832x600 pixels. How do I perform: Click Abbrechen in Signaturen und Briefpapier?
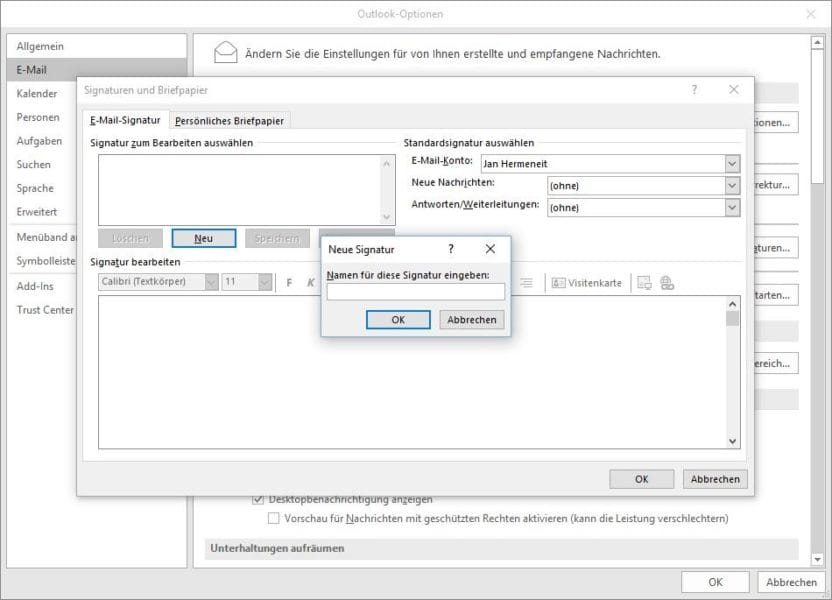point(715,479)
